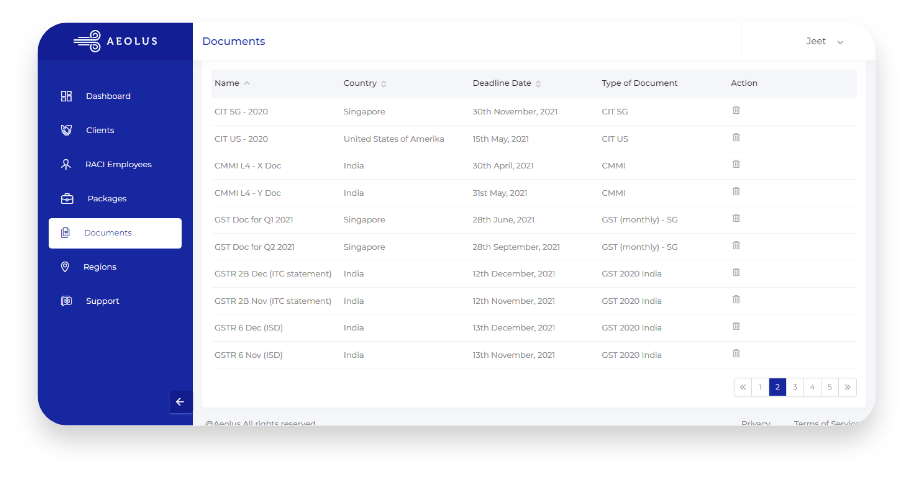Click the Aeolus logo

point(115,41)
